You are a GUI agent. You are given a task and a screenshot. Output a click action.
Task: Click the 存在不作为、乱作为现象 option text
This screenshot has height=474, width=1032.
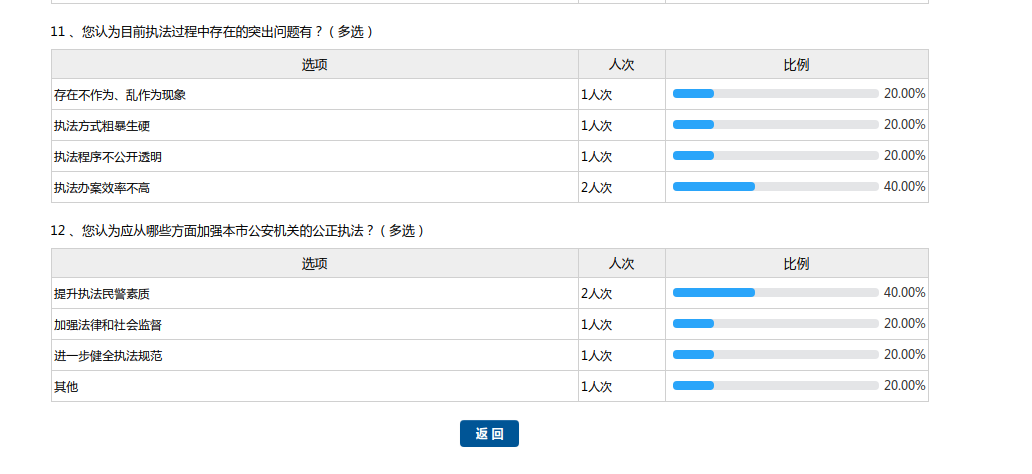[x=120, y=95]
